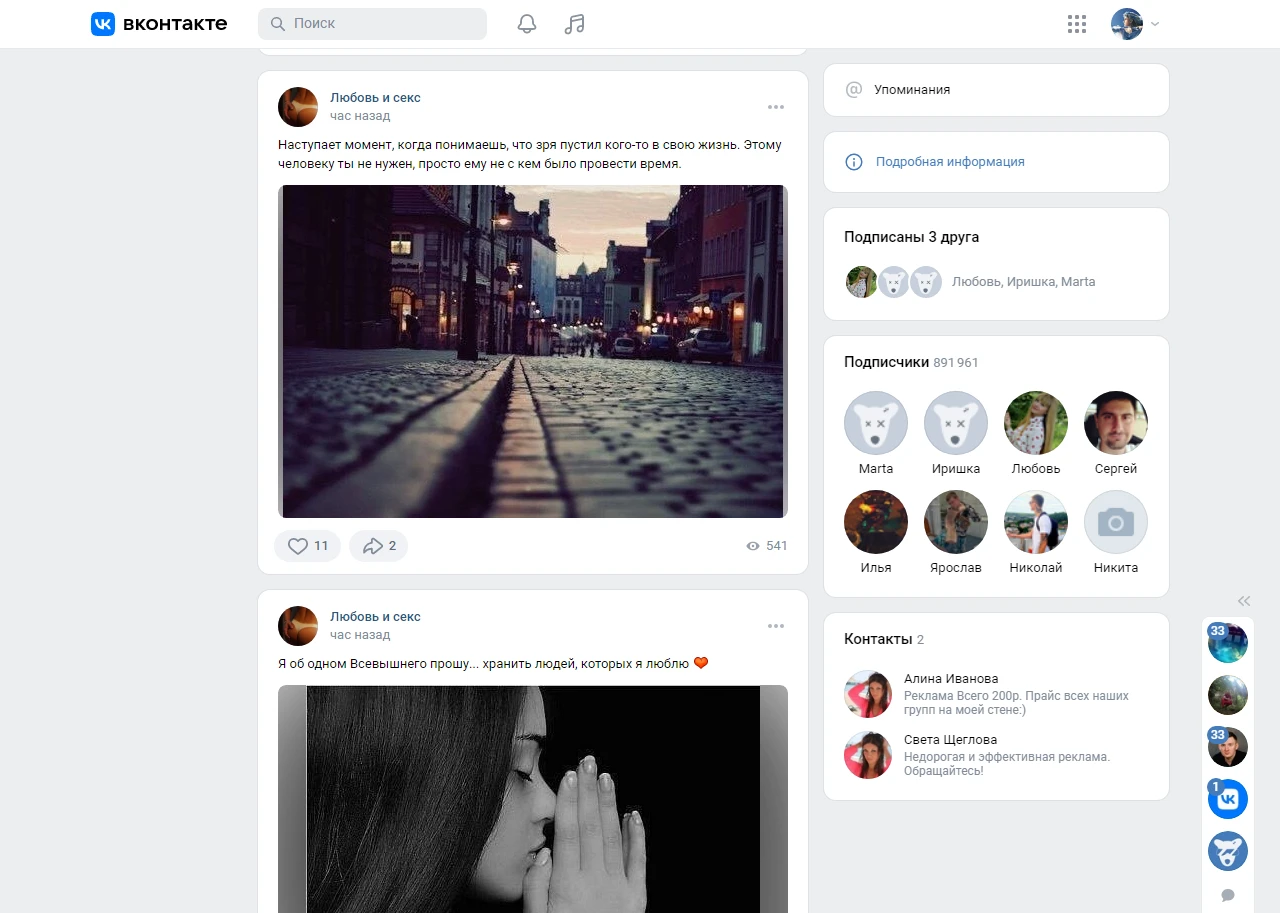Open Упоминания section
The image size is (1280, 913).
996,90
